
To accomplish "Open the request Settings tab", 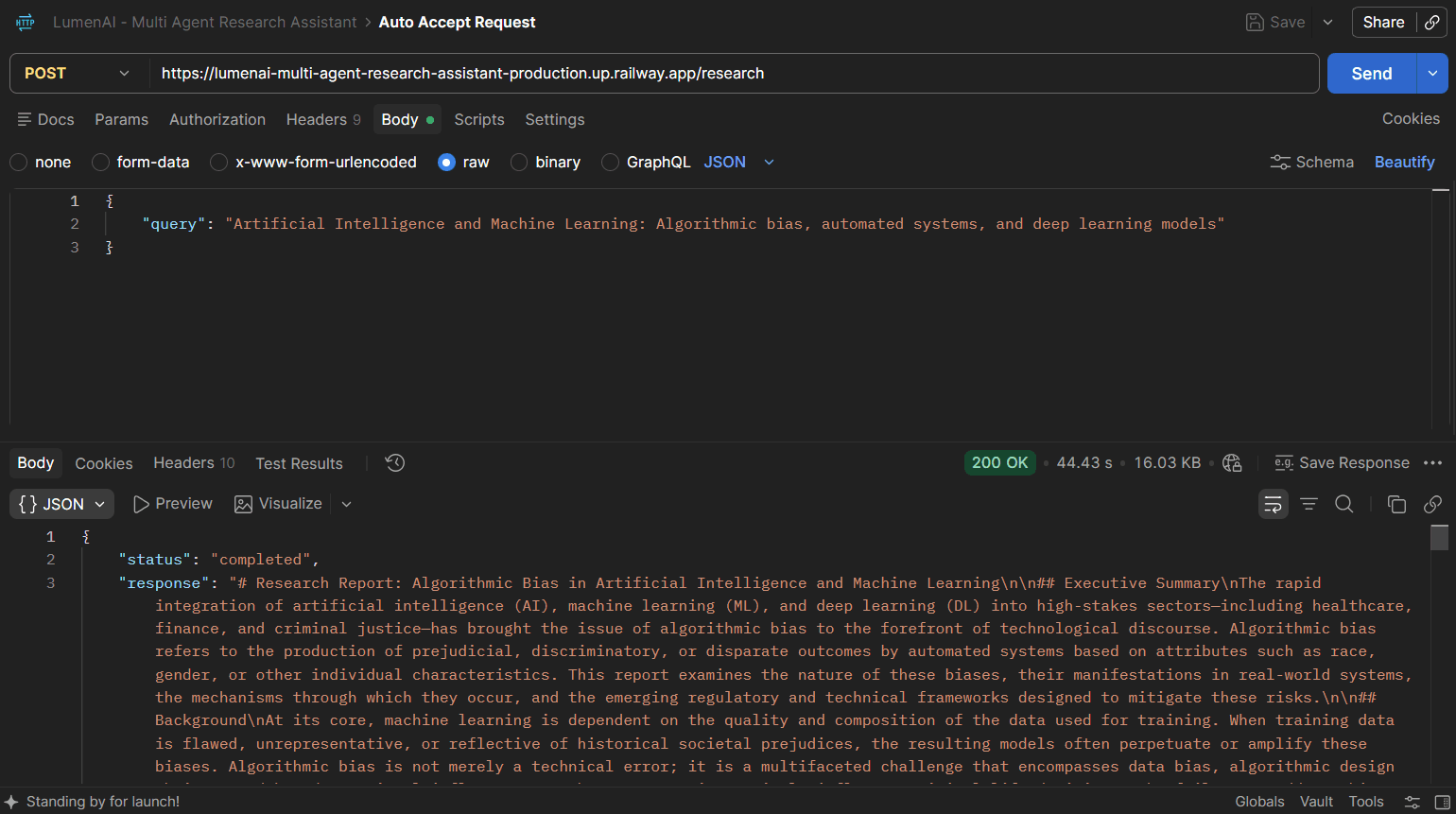I will (x=555, y=120).
